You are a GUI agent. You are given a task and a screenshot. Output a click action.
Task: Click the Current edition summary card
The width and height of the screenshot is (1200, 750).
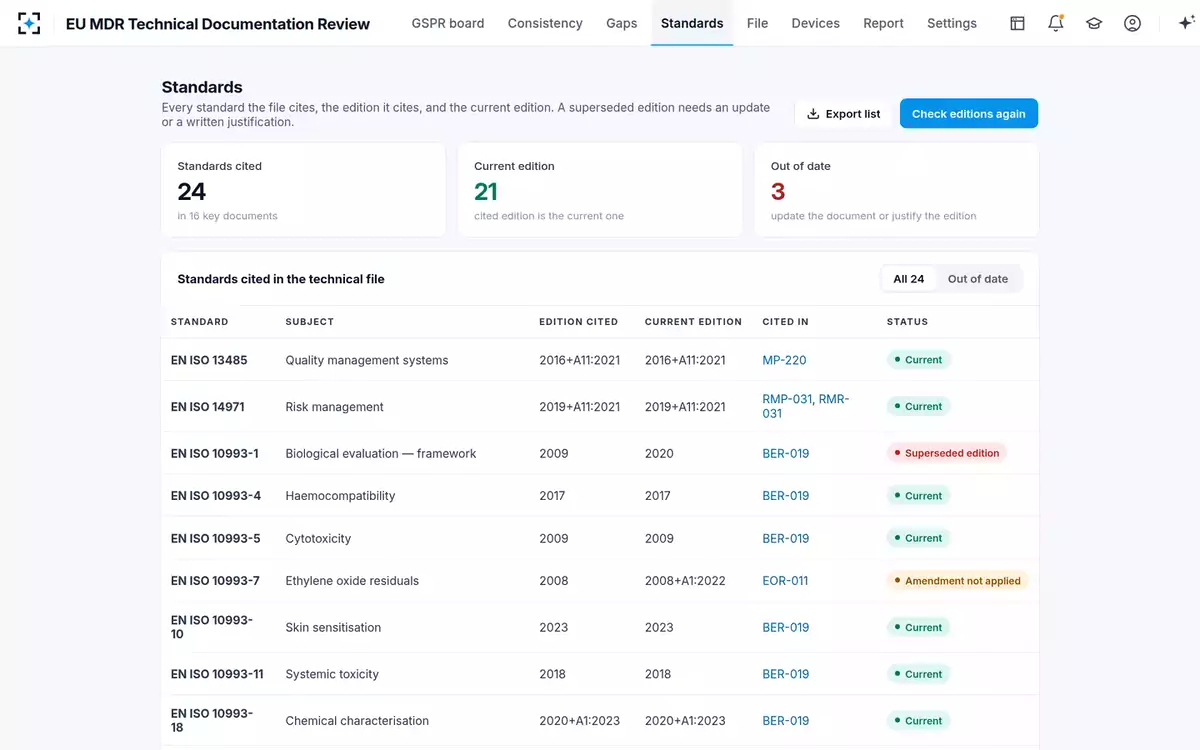tap(600, 190)
